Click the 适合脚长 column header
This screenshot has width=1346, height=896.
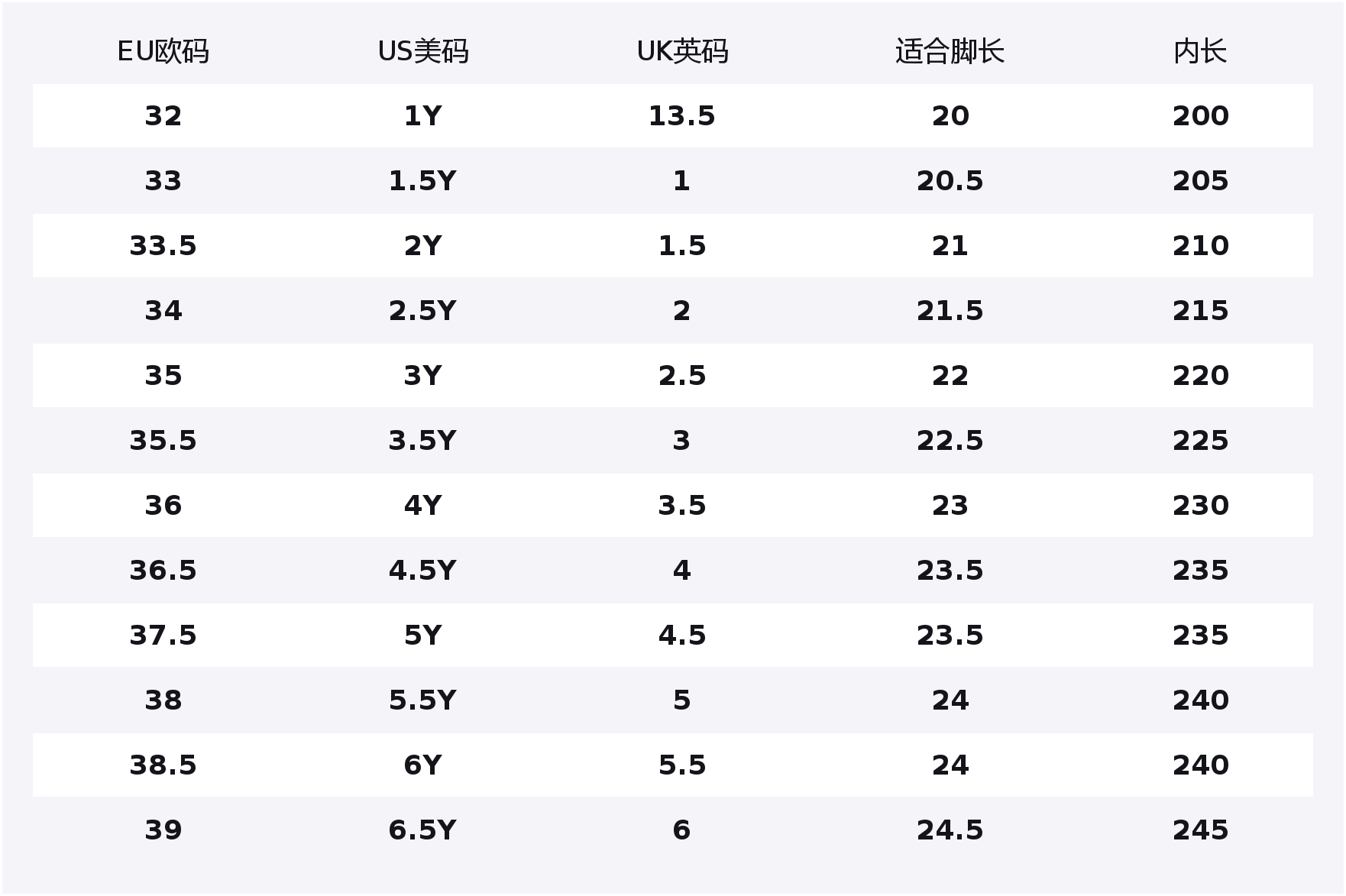pyautogui.click(x=950, y=52)
